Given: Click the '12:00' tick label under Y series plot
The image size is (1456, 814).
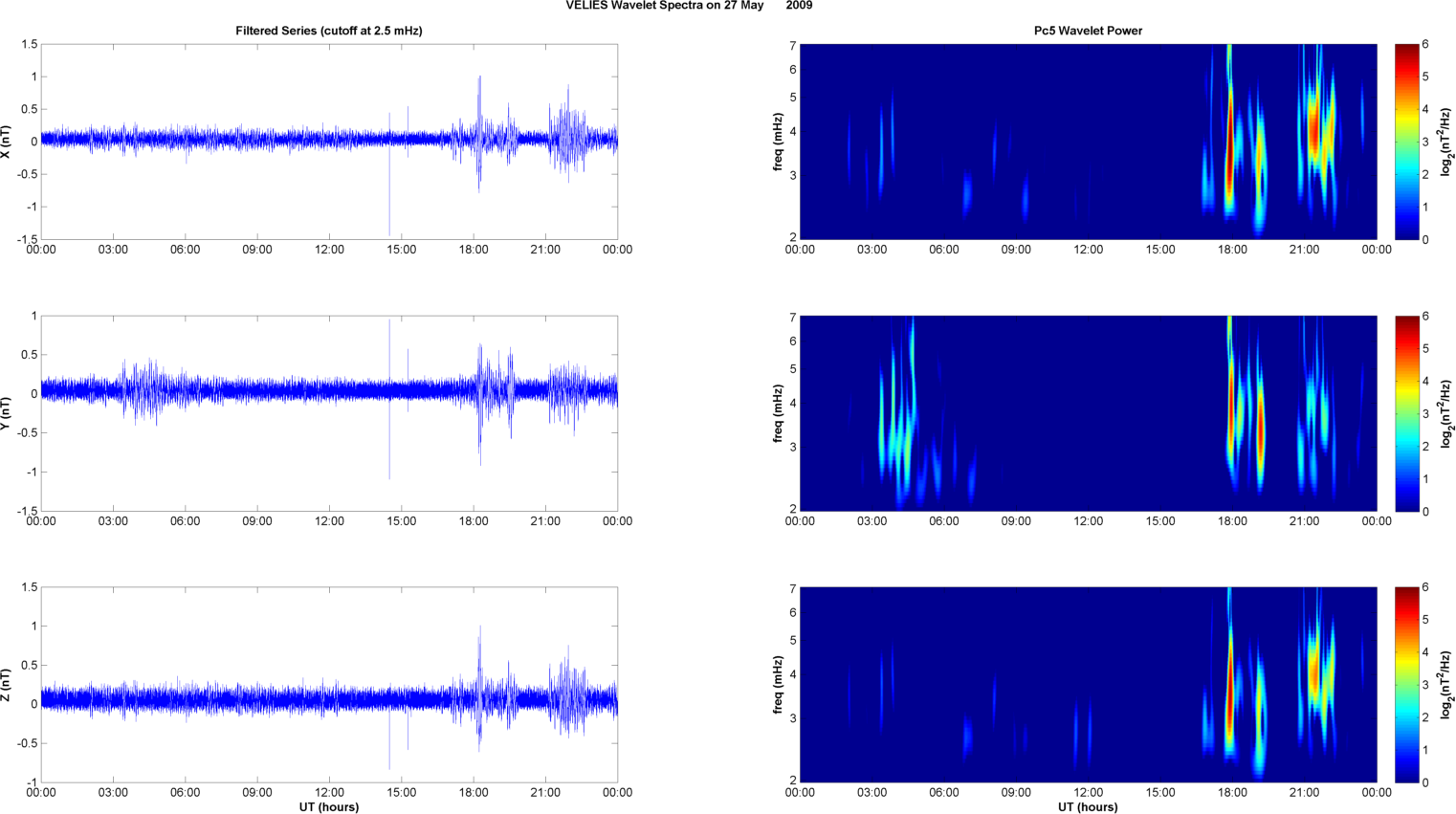Looking at the screenshot, I should tap(329, 521).
